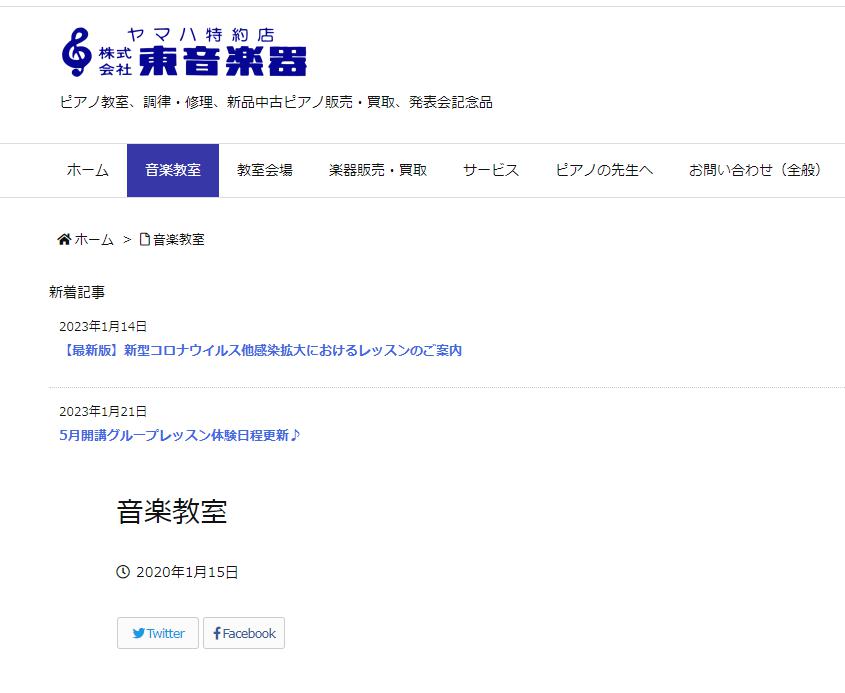Open the 新型コロナウイルス lesson notice article

(260, 351)
